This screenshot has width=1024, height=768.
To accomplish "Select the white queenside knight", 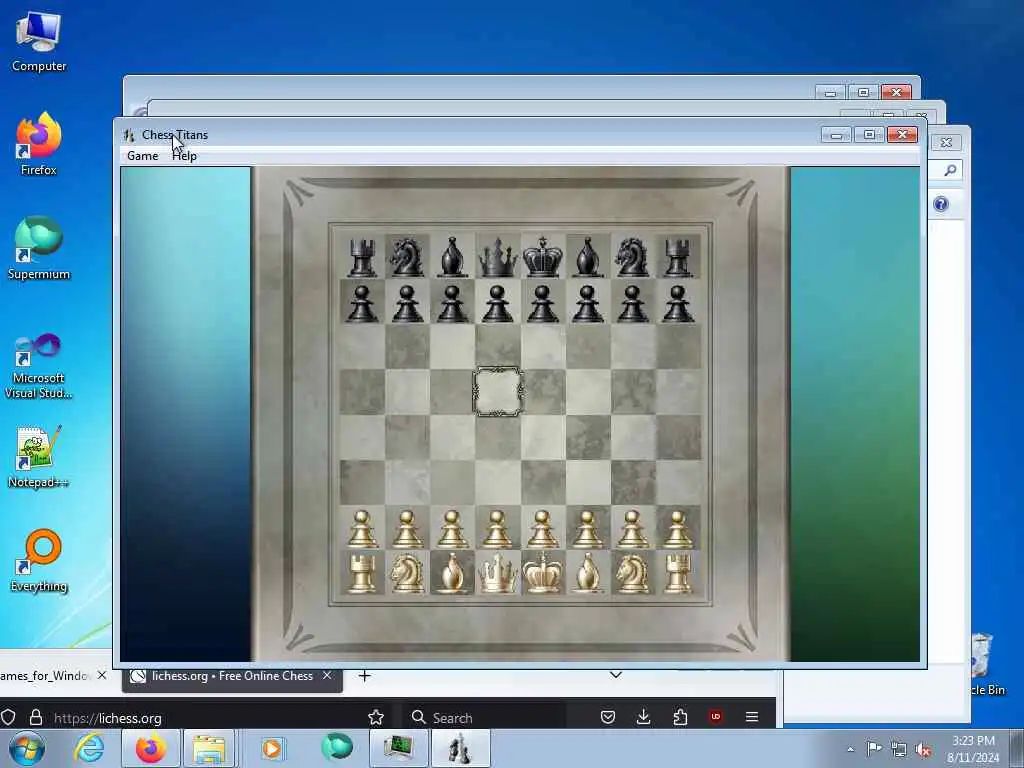I will click(408, 573).
